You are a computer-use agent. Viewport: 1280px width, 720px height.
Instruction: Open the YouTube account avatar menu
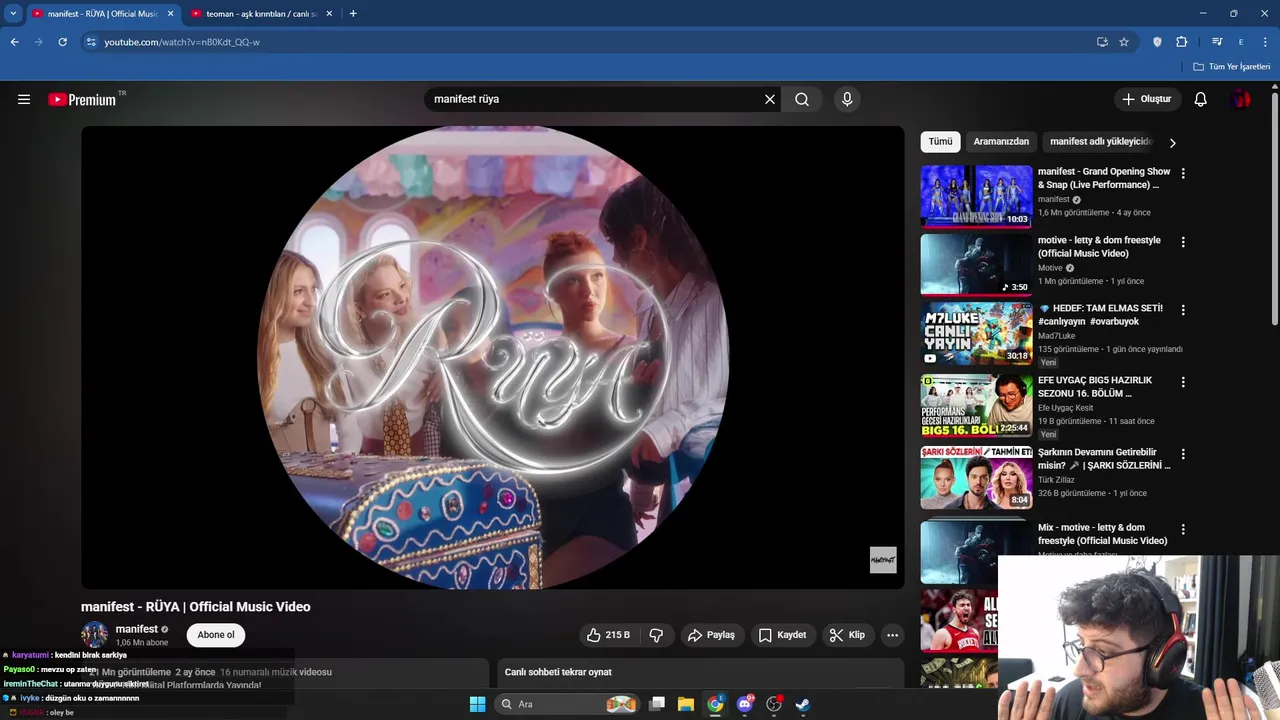[1241, 99]
